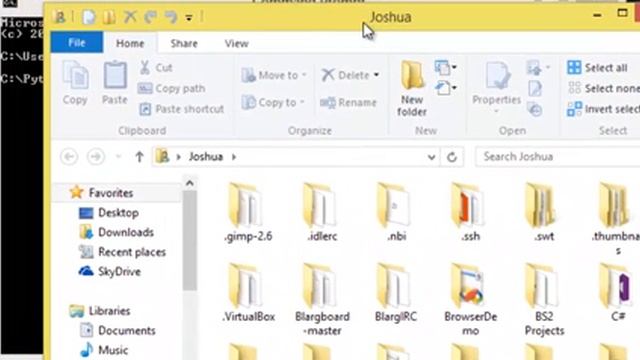Screen dimensions: 640x360
Task: Click the navigation pane scroll up arrow
Action: (190, 184)
